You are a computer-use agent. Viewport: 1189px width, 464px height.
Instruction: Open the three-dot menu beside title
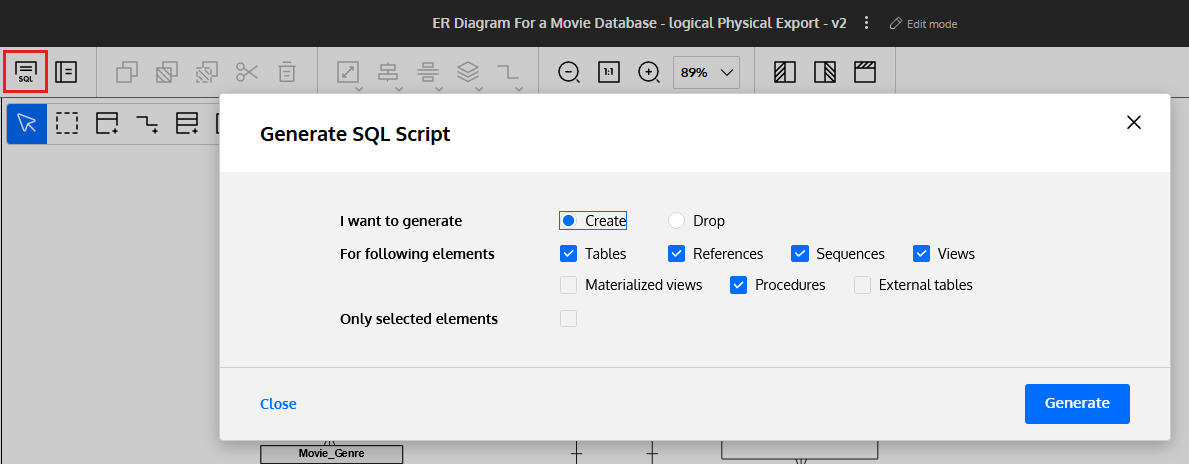click(x=867, y=24)
